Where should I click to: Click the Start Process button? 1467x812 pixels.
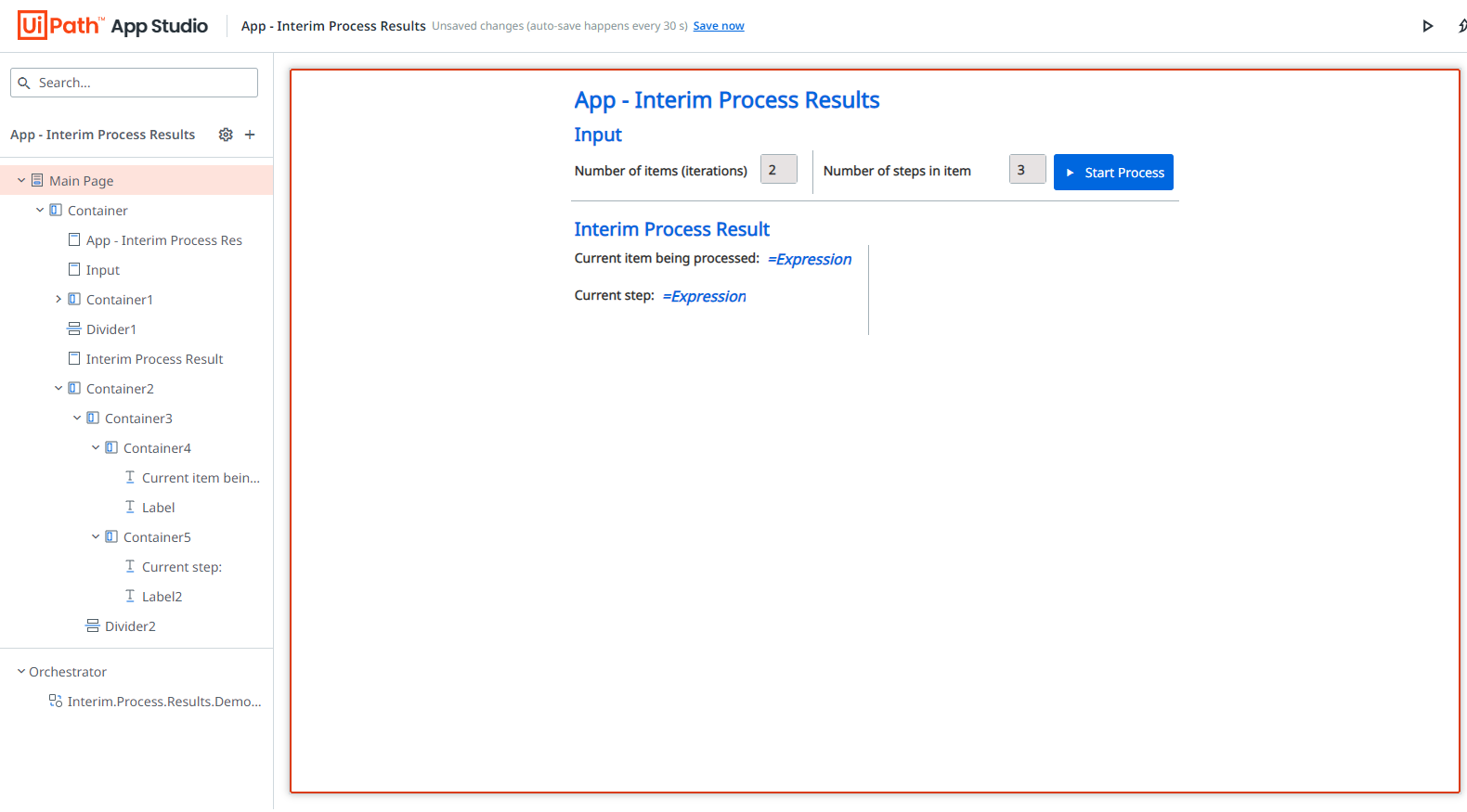1113,173
